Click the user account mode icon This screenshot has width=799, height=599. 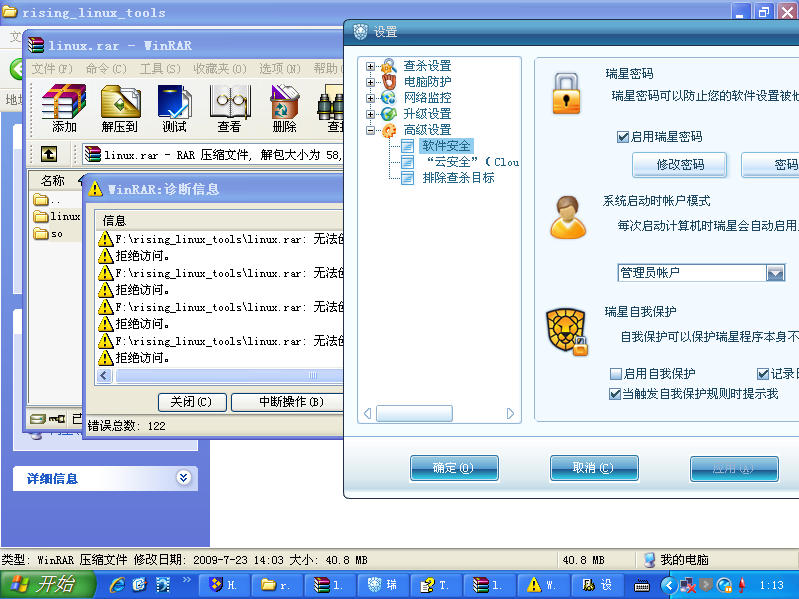568,217
